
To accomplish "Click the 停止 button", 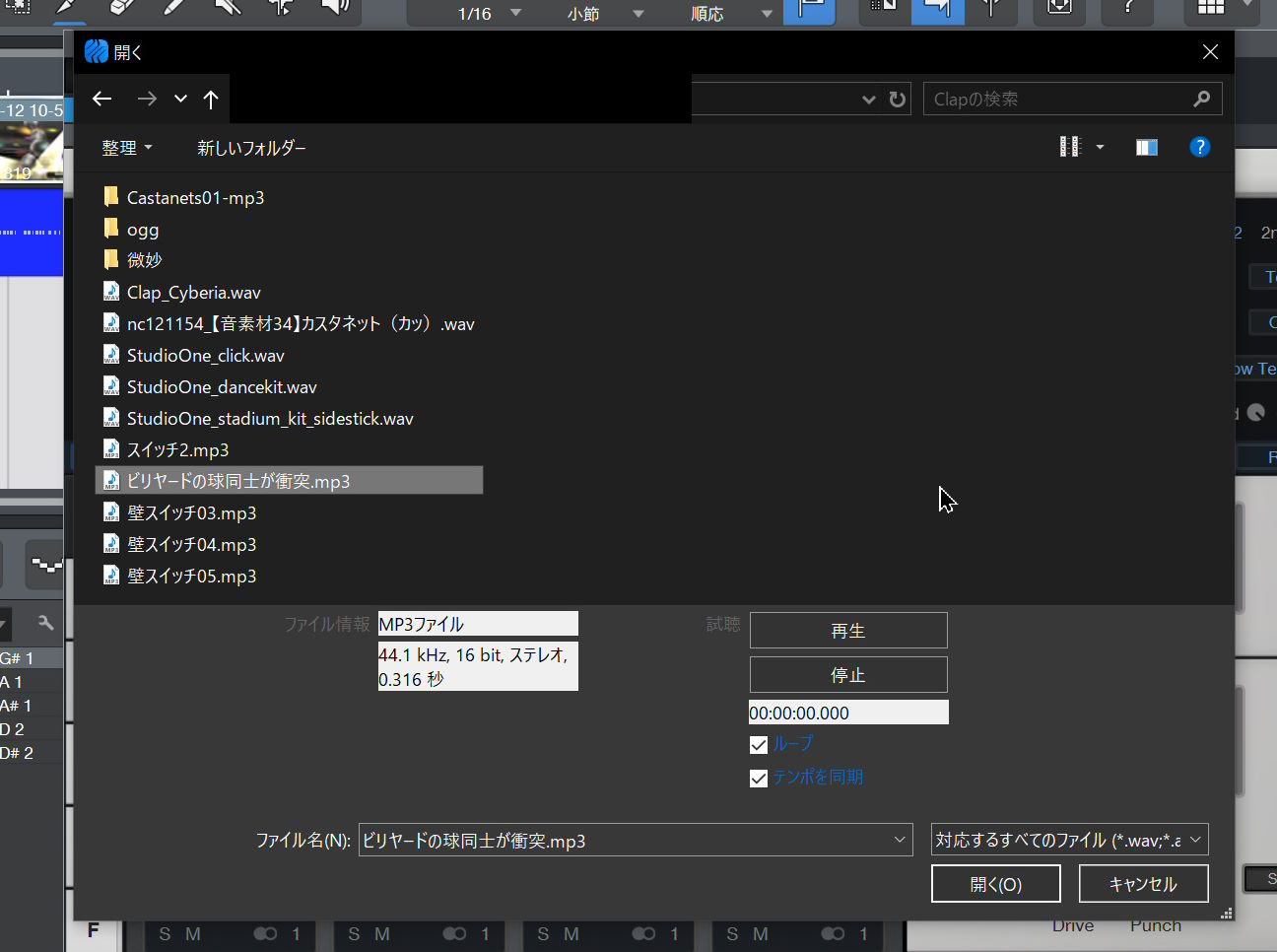I will tap(848, 675).
